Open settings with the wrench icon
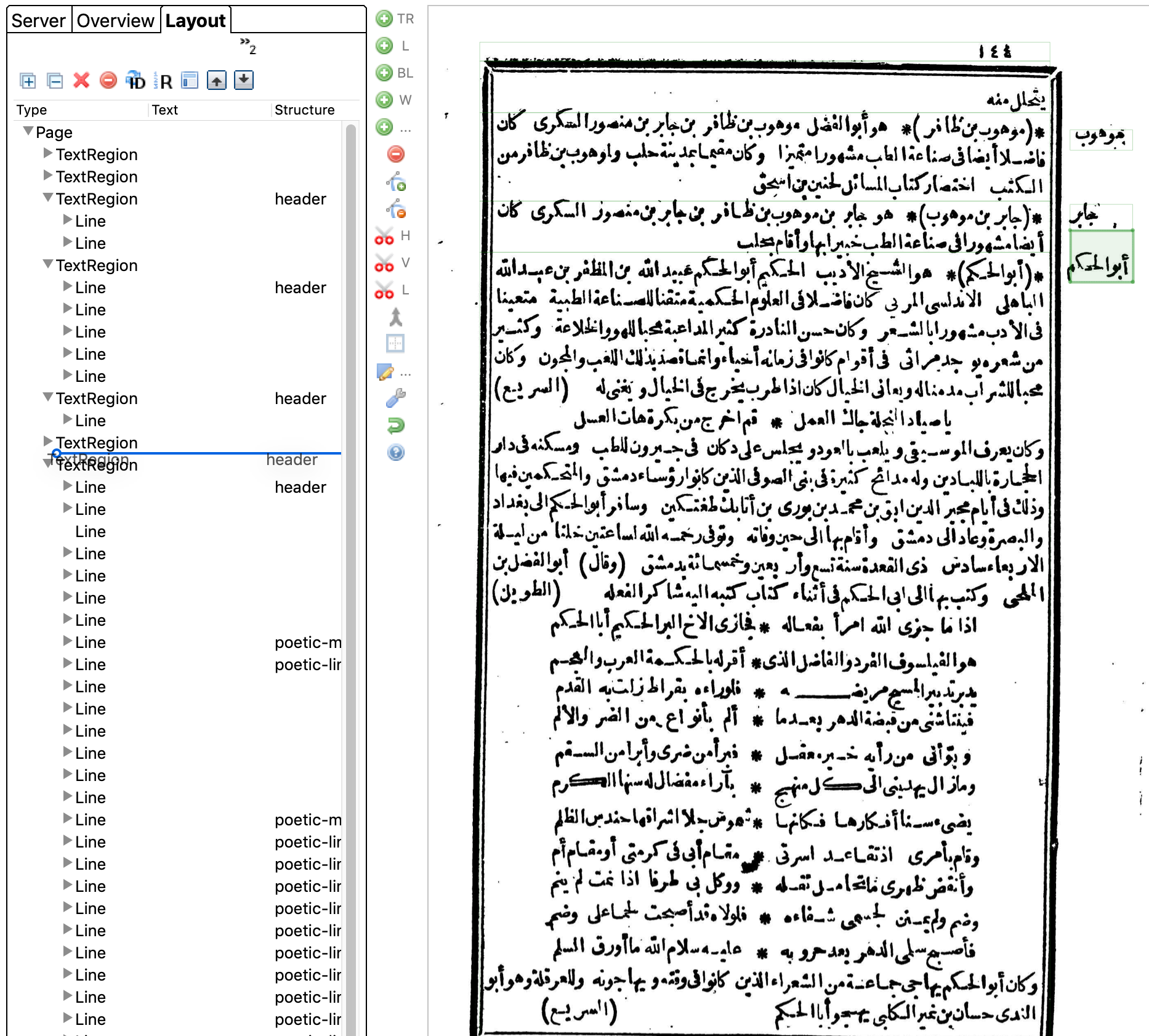The height and width of the screenshot is (1036, 1149). pyautogui.click(x=395, y=399)
